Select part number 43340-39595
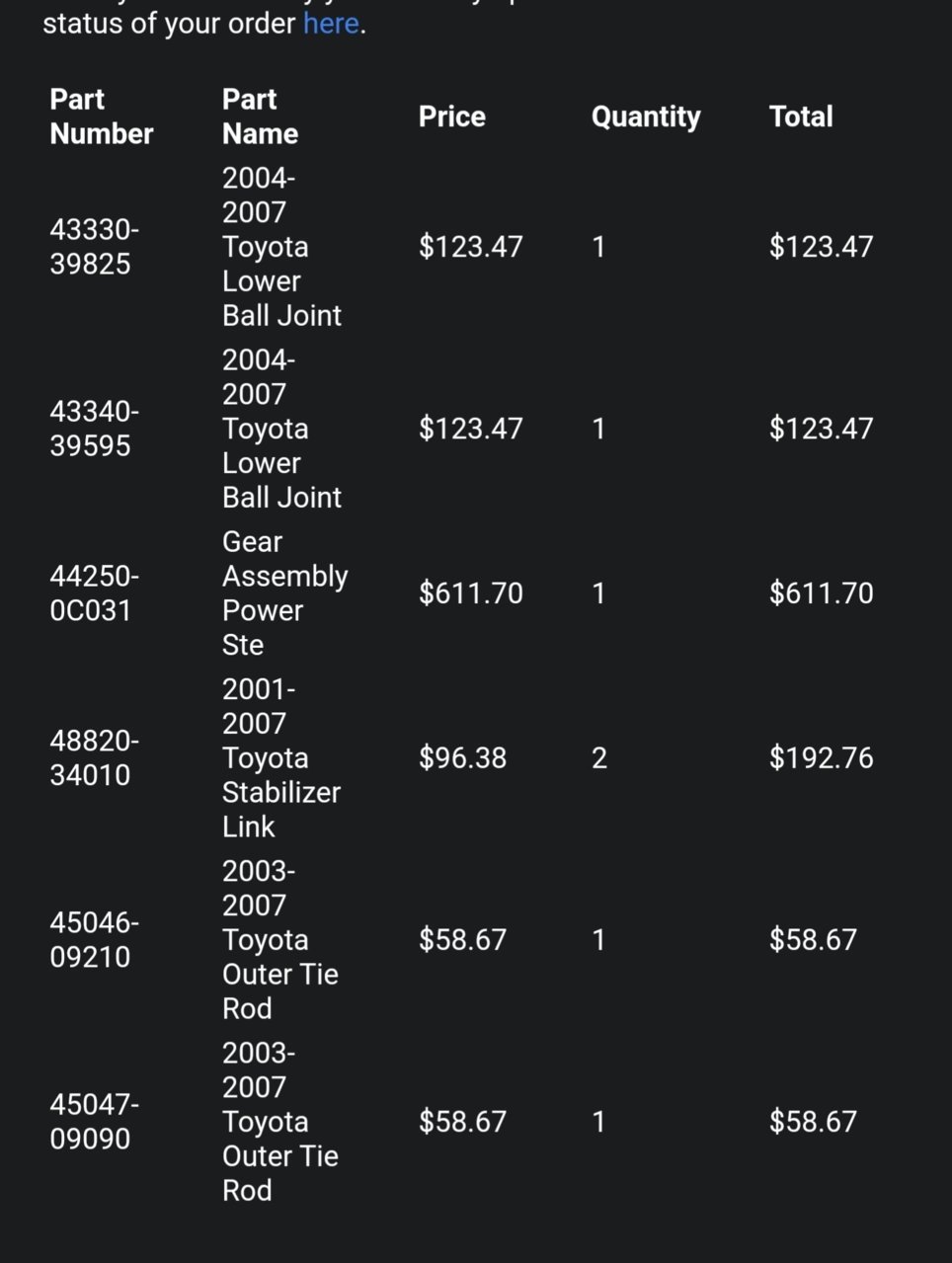The width and height of the screenshot is (952, 1263). click(95, 429)
